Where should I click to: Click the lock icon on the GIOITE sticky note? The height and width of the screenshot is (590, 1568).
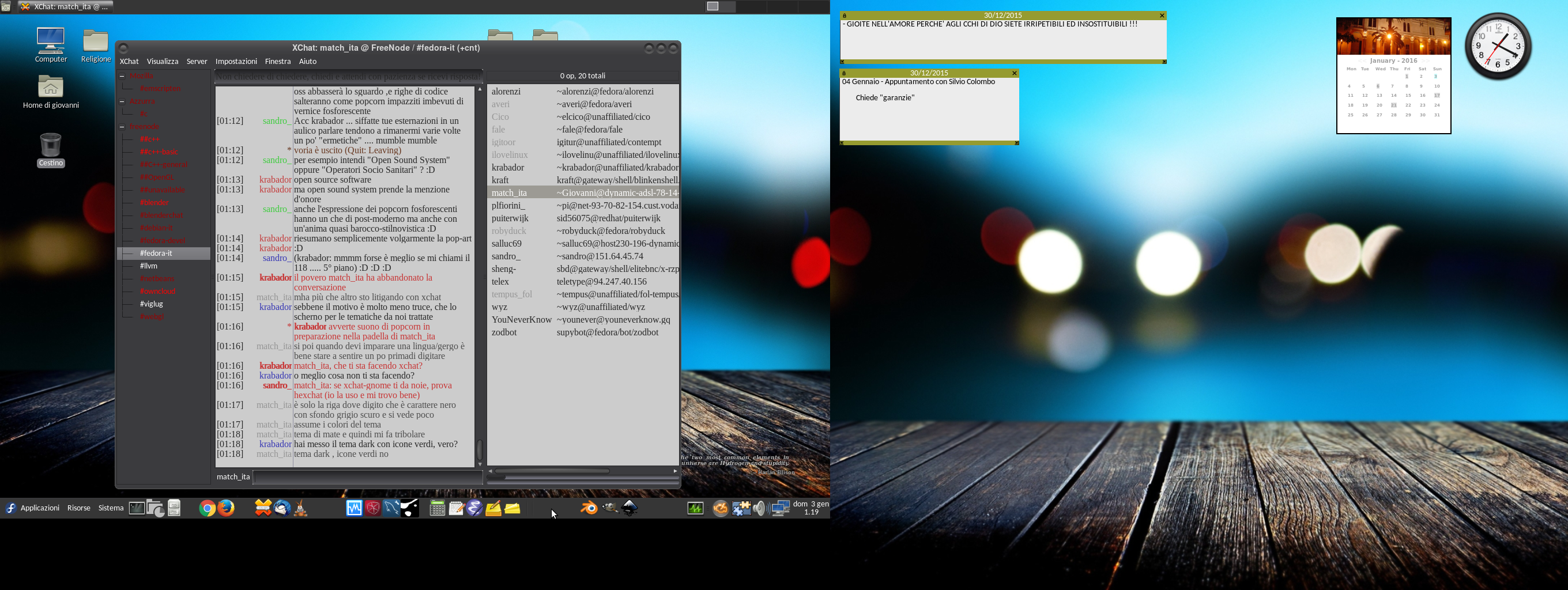tap(845, 15)
